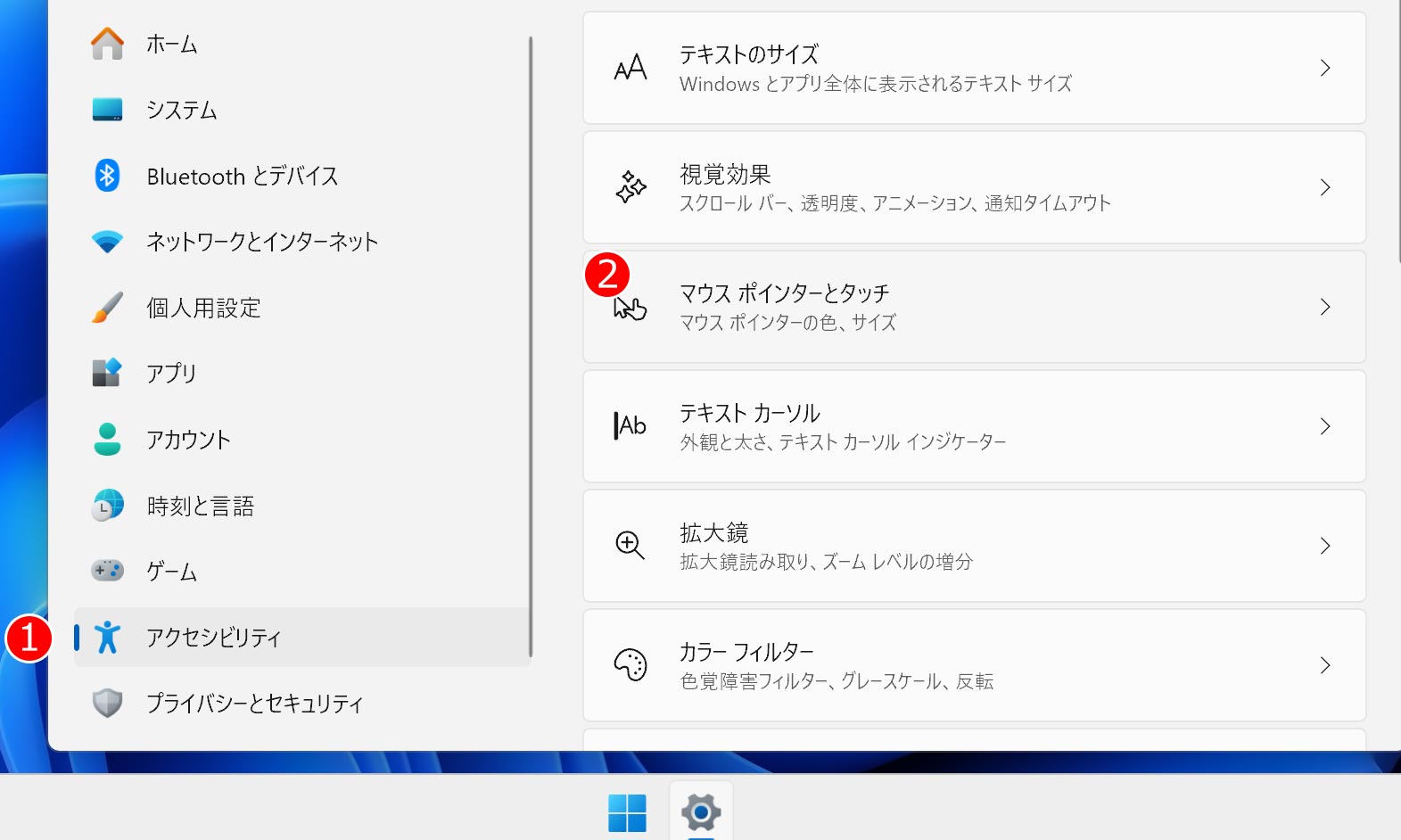The width and height of the screenshot is (1401, 840).
Task: Go to アカウント settings page
Action: 188,440
